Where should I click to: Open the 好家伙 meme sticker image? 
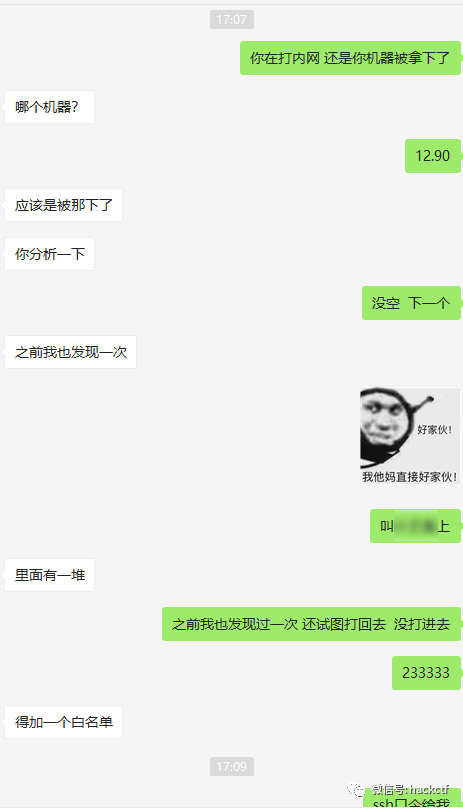(410, 436)
